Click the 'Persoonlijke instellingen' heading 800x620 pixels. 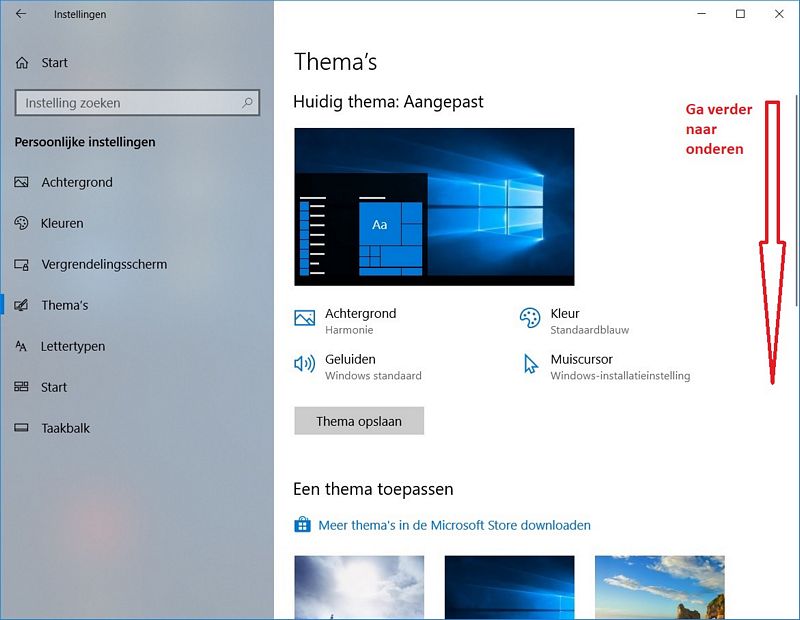coord(85,142)
